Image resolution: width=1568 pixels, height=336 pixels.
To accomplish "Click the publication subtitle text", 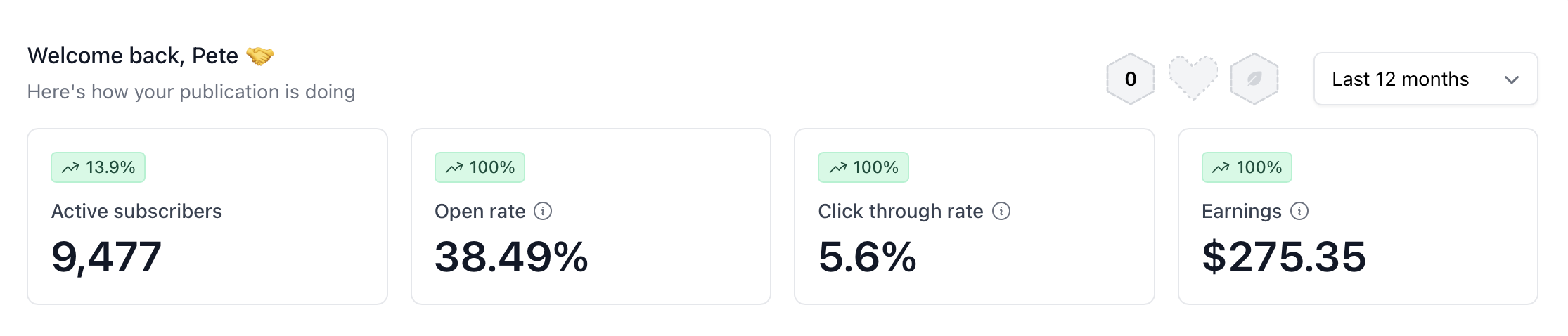I will pyautogui.click(x=191, y=92).
